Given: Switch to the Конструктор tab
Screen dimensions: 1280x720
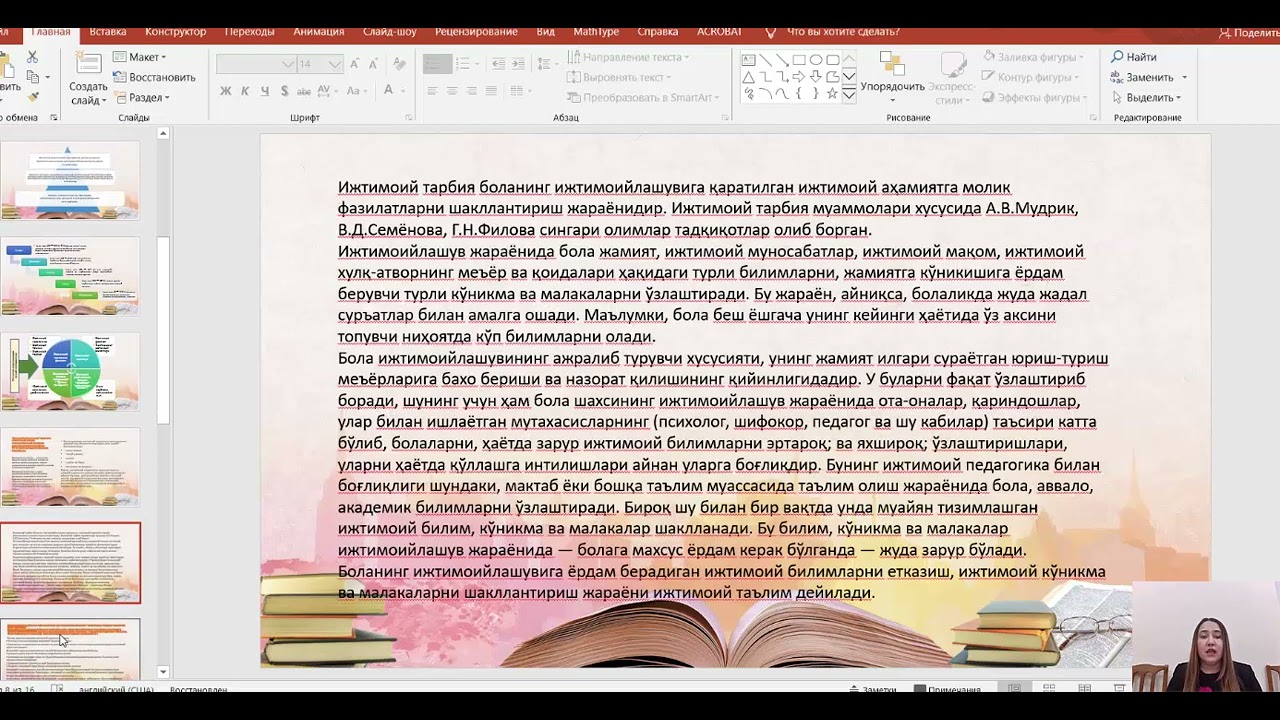Looking at the screenshot, I should coord(175,32).
